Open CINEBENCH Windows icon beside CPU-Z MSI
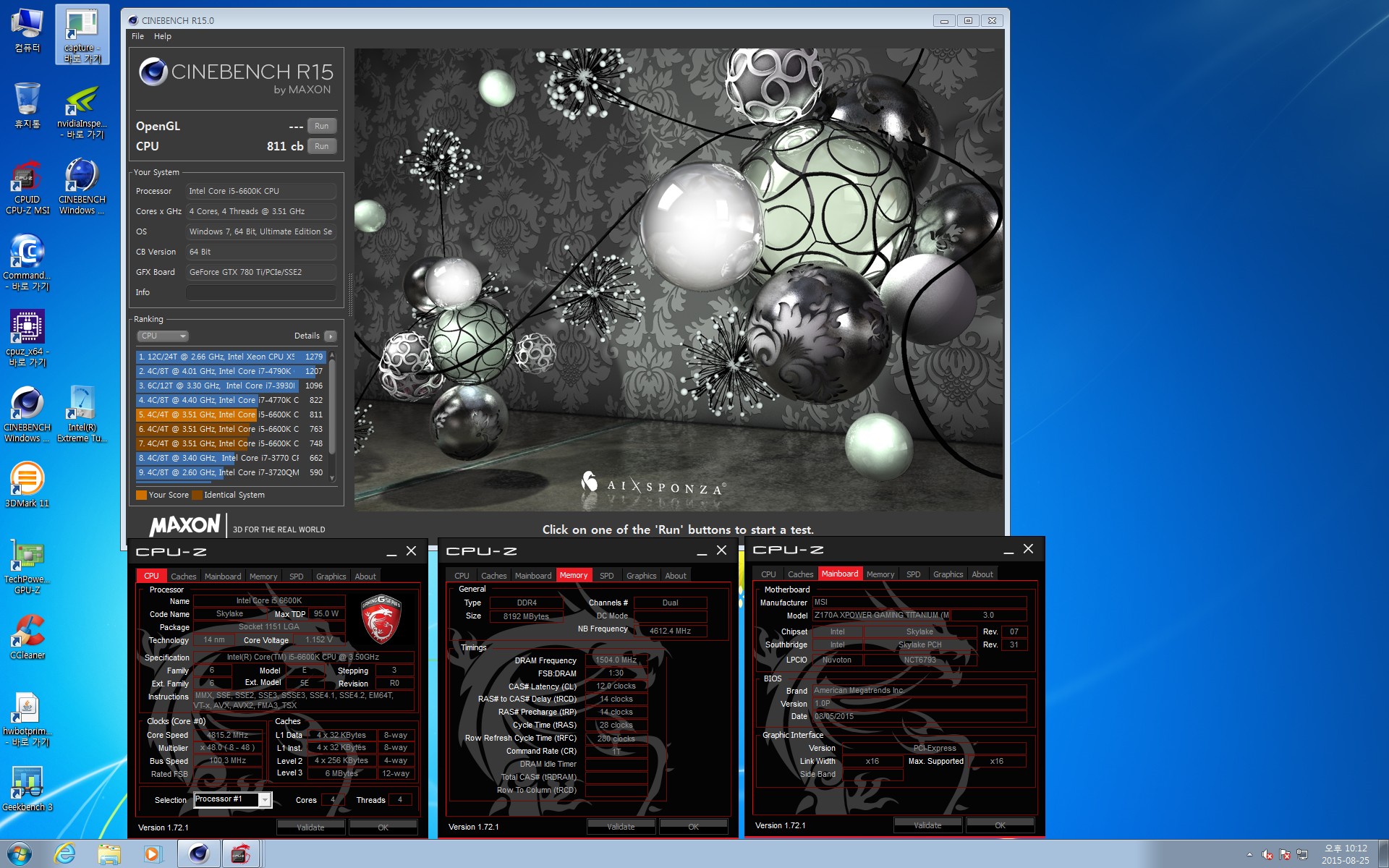The image size is (1389, 868). coord(82,187)
